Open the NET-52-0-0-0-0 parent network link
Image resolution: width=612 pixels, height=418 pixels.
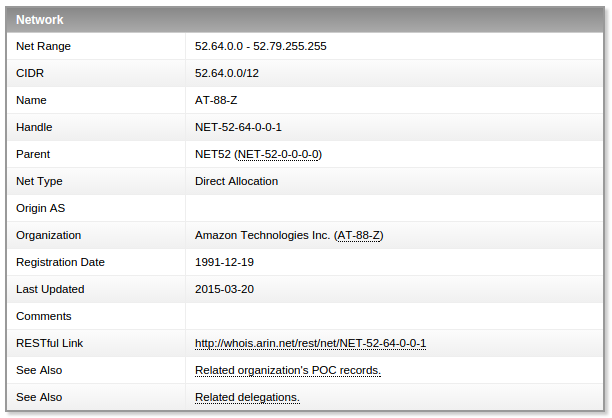pos(278,155)
